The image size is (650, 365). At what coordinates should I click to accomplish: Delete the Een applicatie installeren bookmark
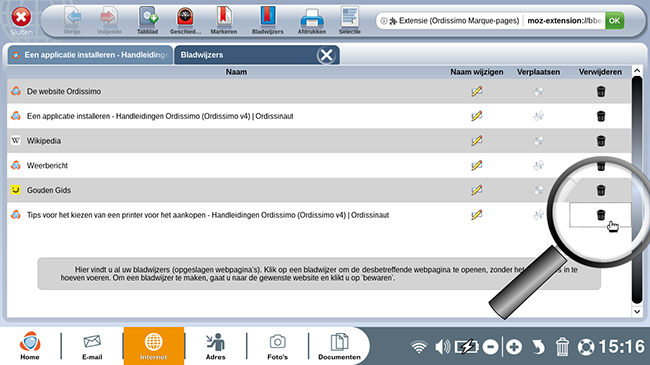pos(601,116)
